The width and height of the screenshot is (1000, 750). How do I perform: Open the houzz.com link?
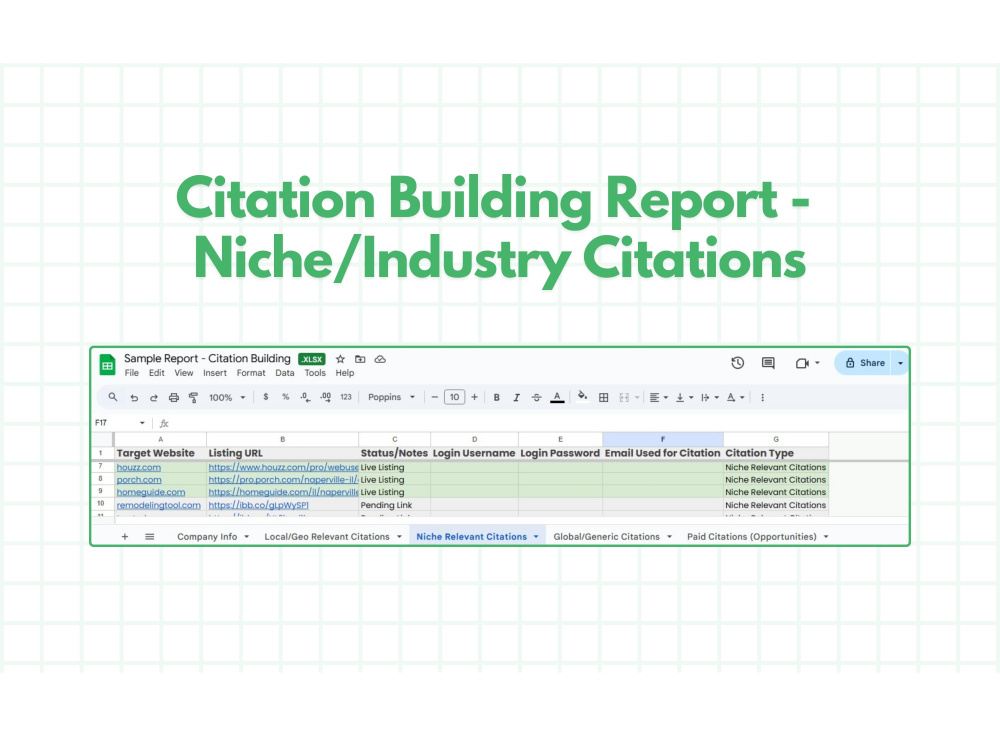pyautogui.click(x=138, y=467)
